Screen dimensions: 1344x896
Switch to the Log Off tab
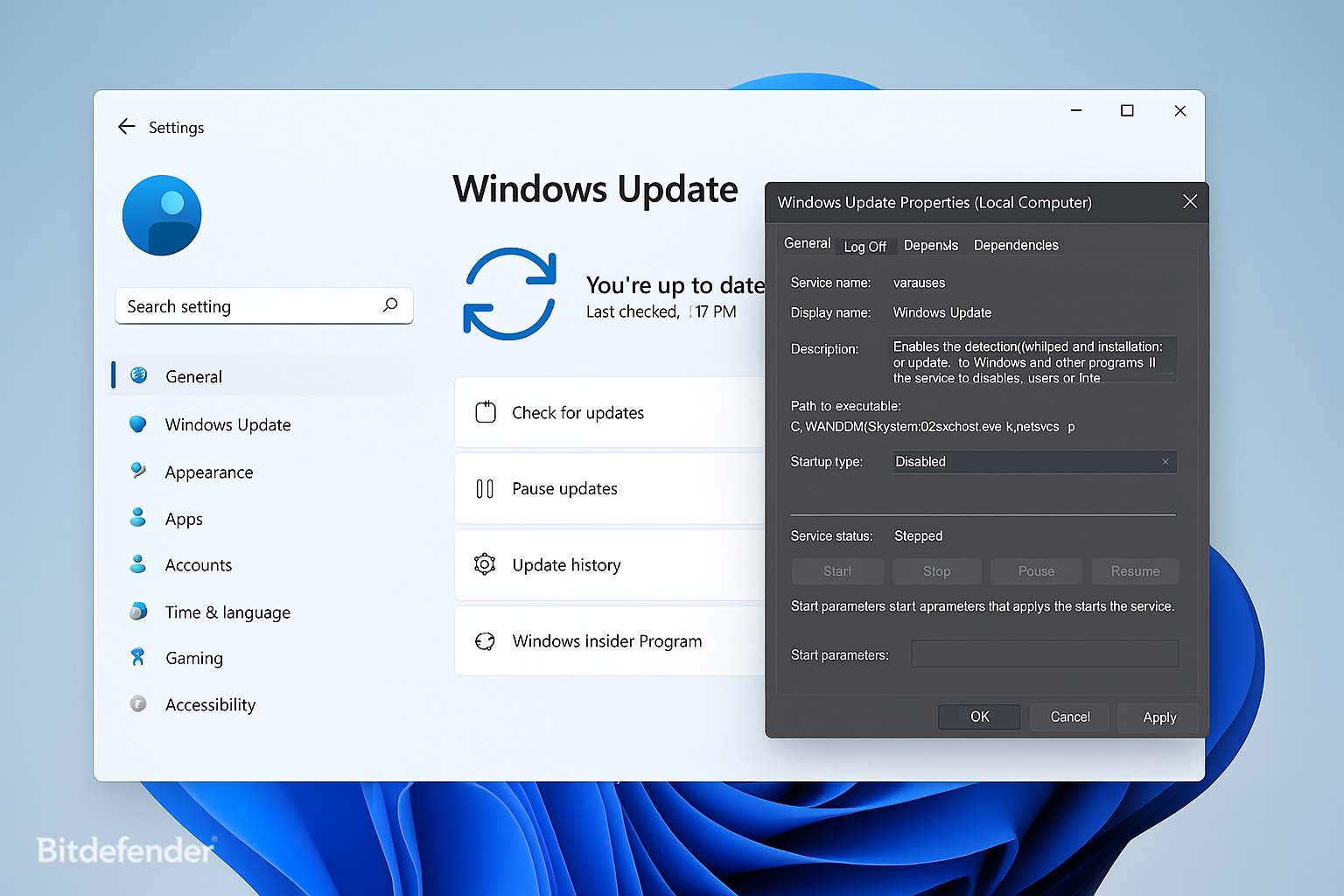click(x=864, y=247)
